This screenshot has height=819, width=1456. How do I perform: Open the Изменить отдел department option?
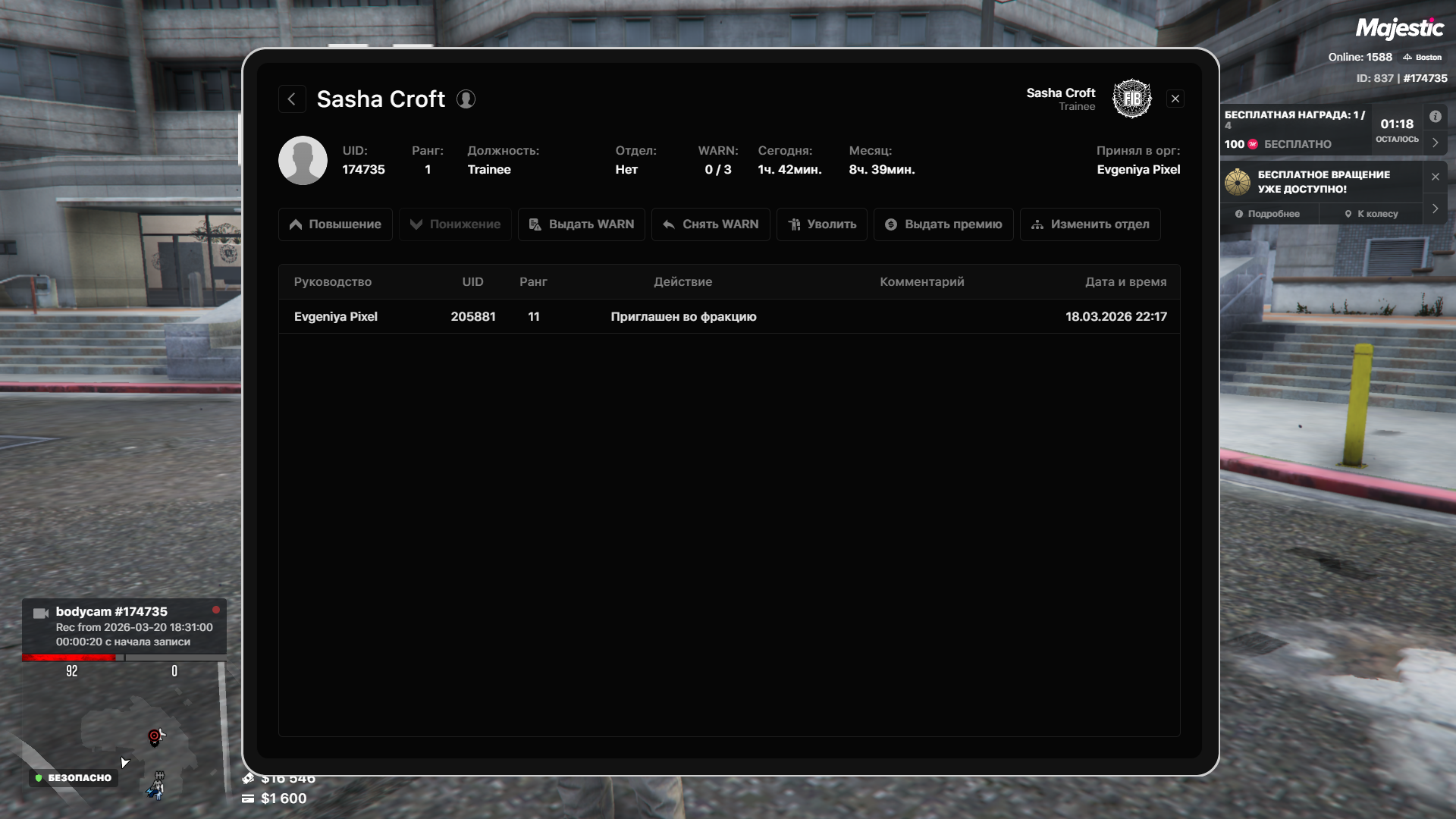click(1090, 224)
